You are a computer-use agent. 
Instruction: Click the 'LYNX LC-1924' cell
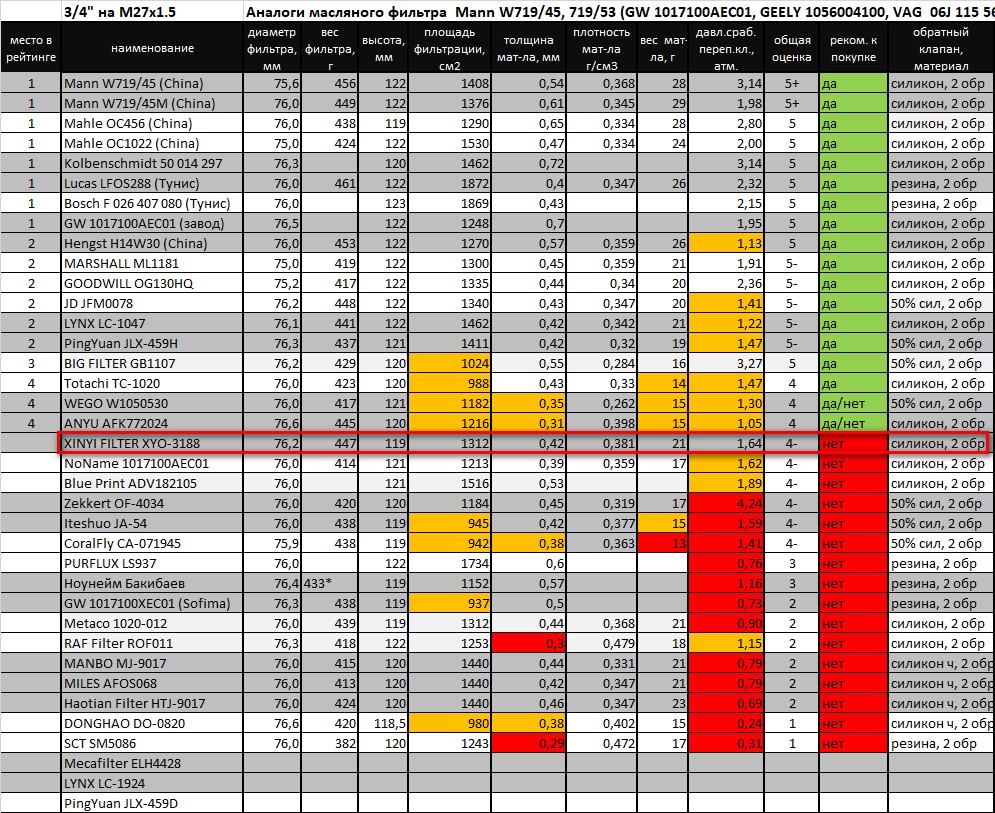click(x=152, y=783)
